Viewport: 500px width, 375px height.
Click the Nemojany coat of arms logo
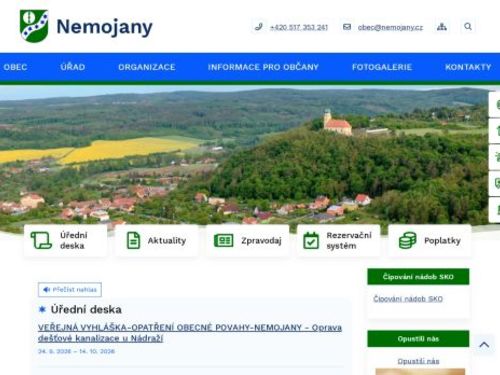(34, 26)
